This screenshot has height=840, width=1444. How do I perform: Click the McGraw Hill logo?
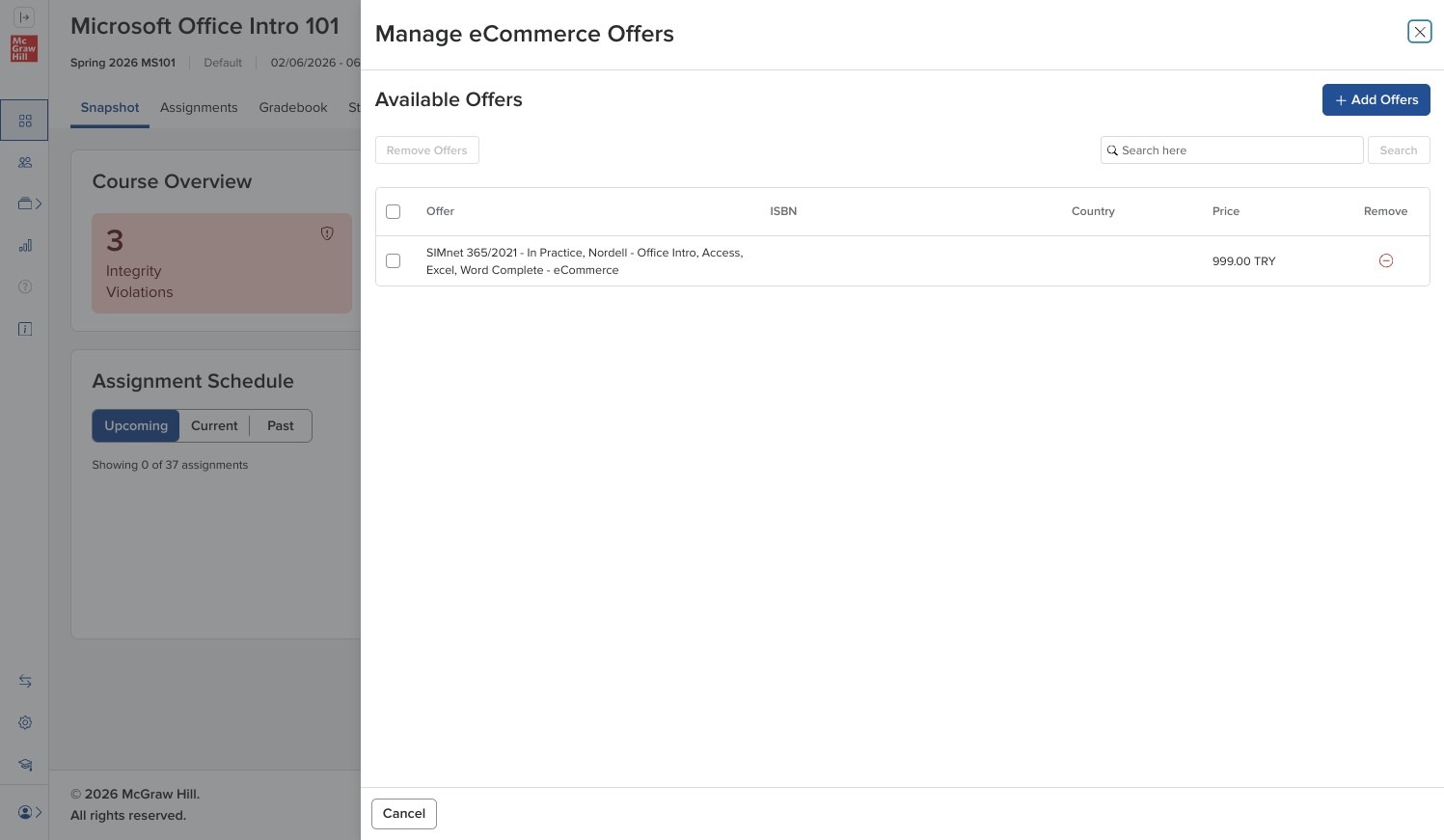(x=24, y=48)
